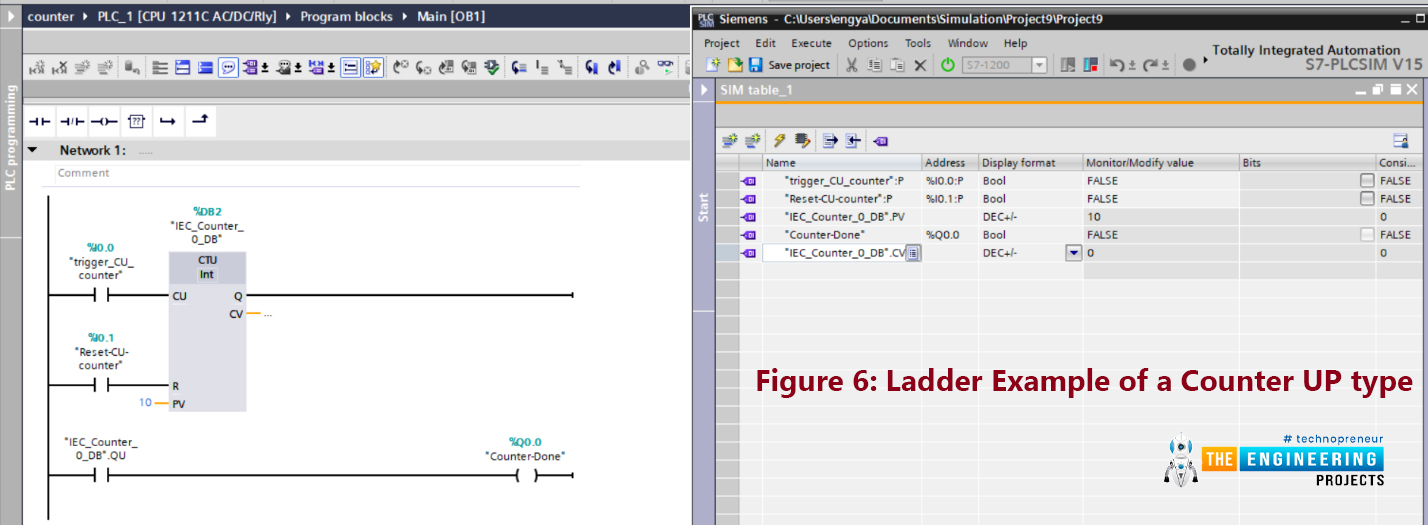Screen dimensions: 1428x525
Task: Click the Display format column header
Action: (x=1031, y=162)
